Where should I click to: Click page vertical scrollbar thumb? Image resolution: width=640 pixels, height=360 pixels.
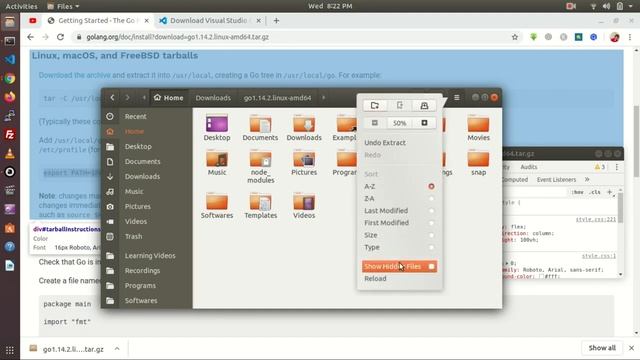pos(636,141)
